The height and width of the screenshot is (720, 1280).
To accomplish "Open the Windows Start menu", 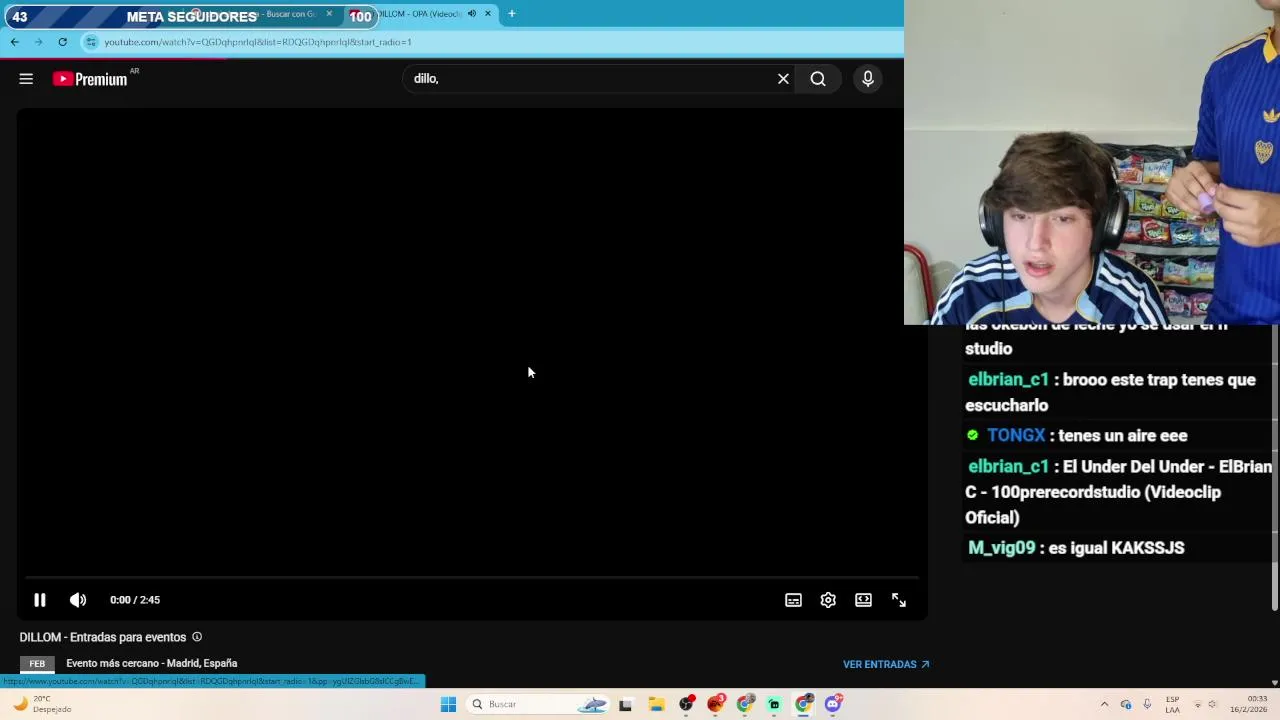I will (448, 704).
